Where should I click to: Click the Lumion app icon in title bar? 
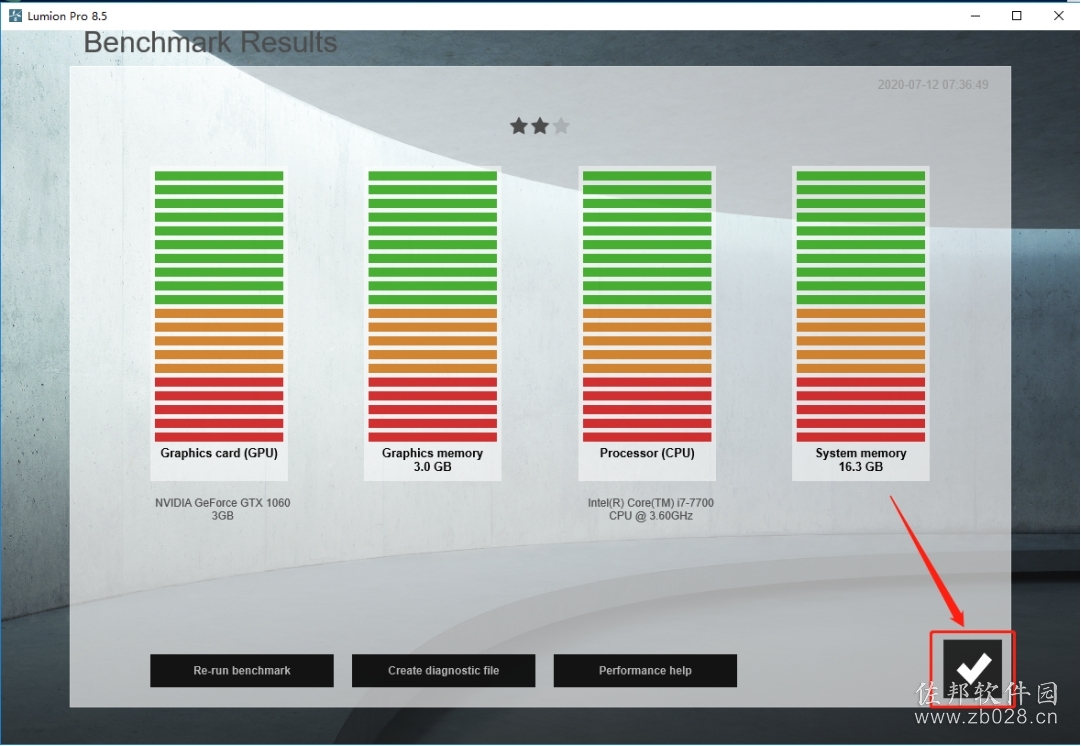point(15,15)
